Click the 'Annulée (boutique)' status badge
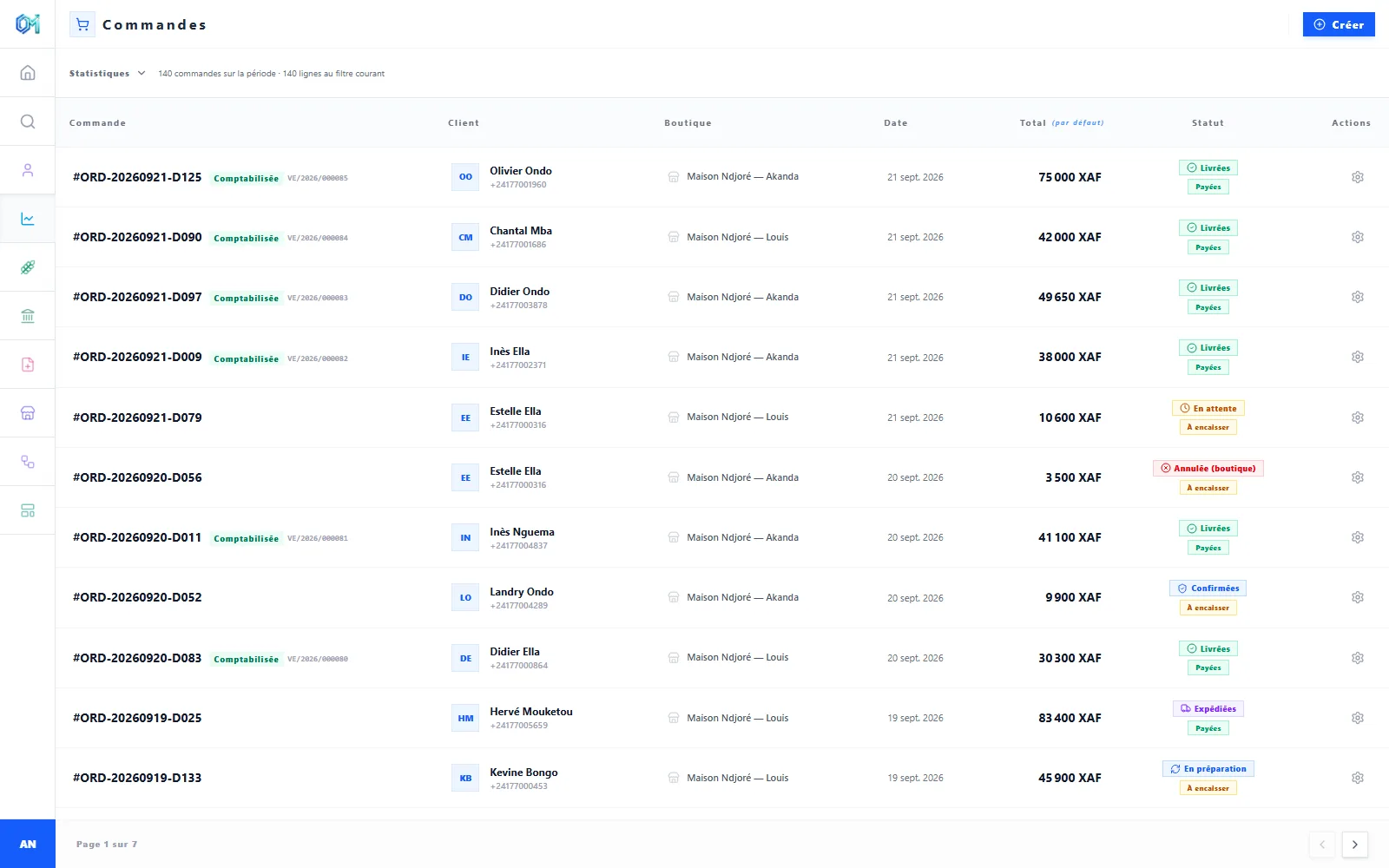Viewport: 1389px width, 868px height. (x=1208, y=468)
